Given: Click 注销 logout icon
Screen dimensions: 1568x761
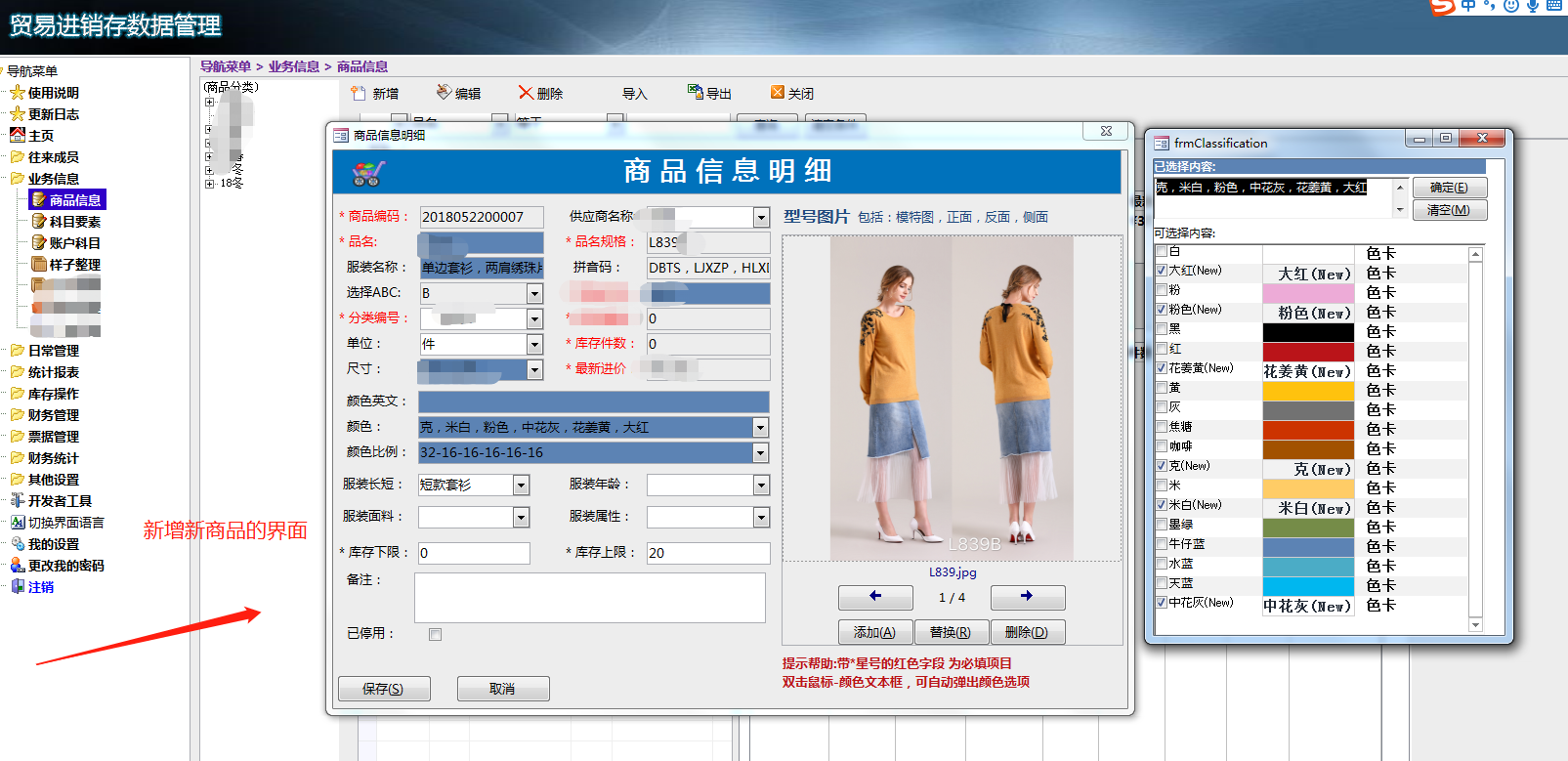Looking at the screenshot, I should tap(18, 586).
